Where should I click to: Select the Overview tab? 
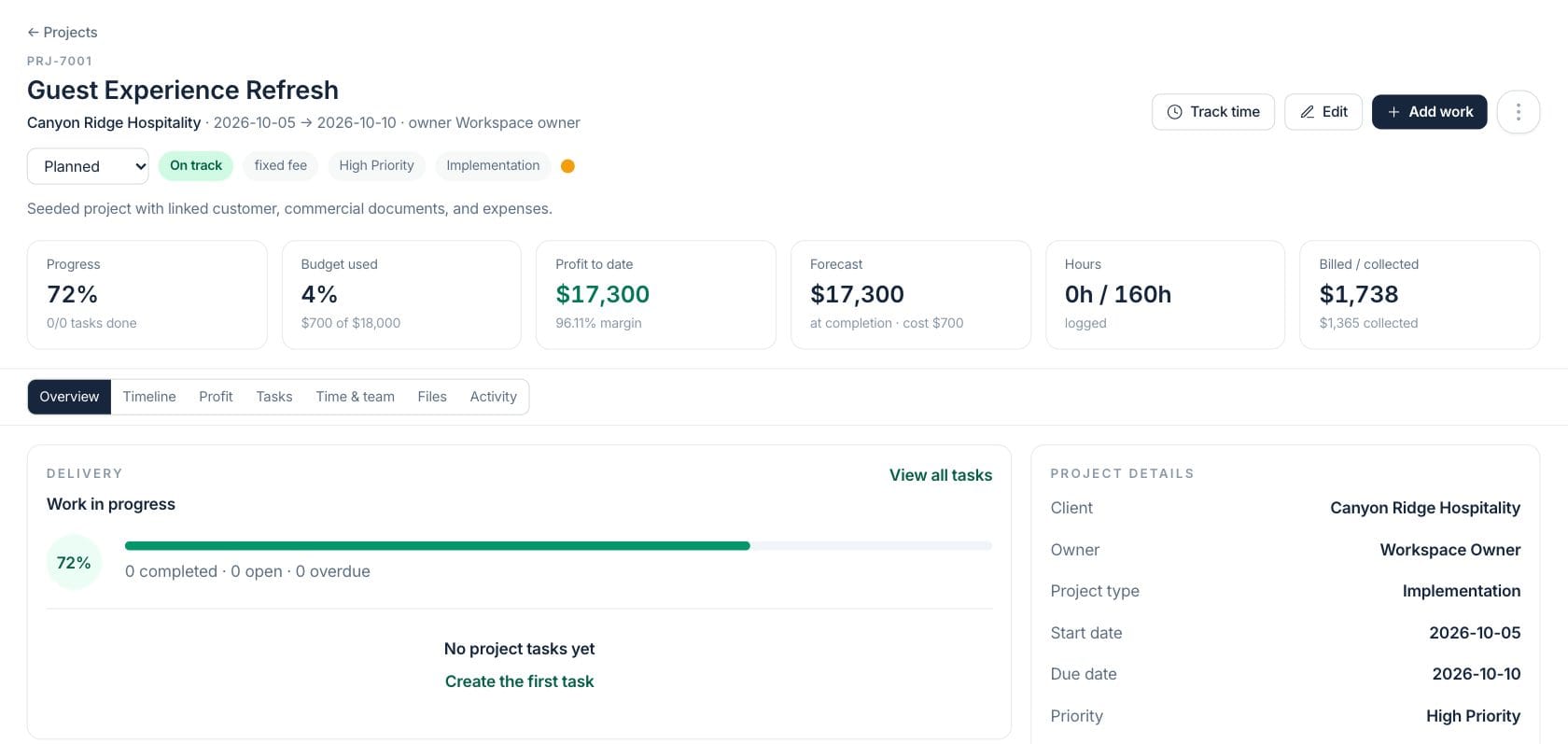[69, 397]
